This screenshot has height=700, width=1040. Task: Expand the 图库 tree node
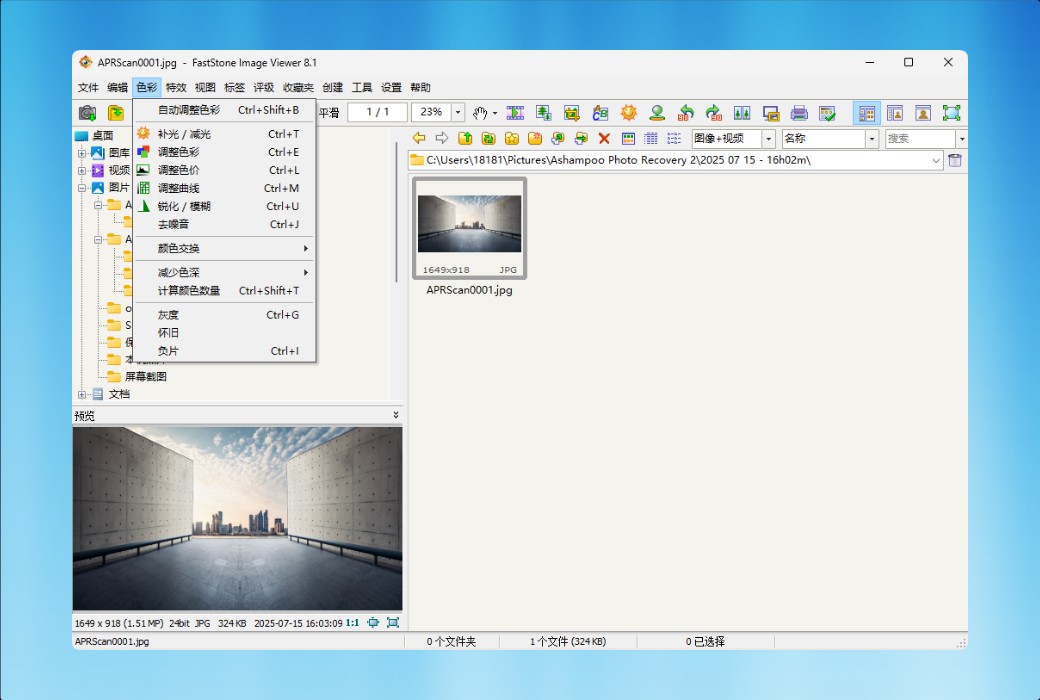coord(82,153)
